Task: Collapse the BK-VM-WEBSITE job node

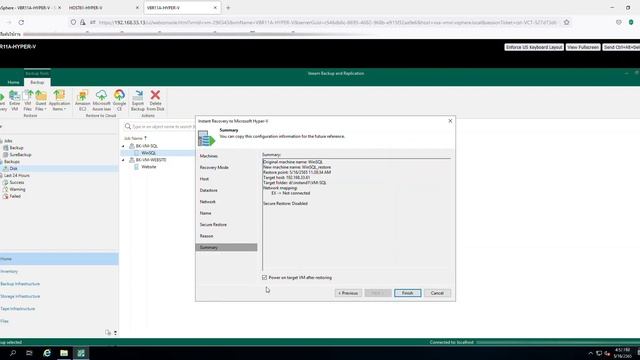Action: point(123,160)
